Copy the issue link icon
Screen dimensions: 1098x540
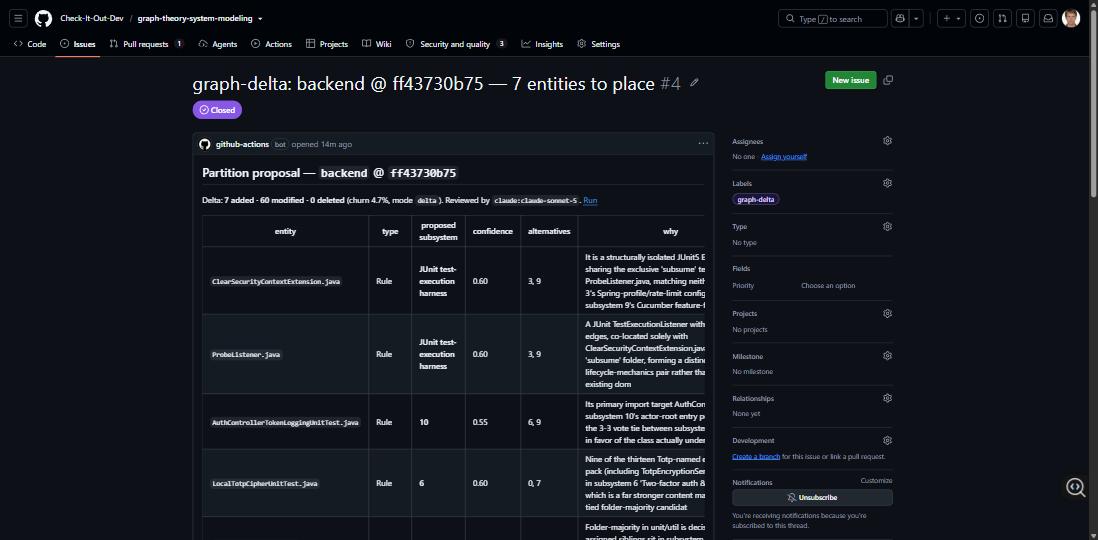pos(888,81)
